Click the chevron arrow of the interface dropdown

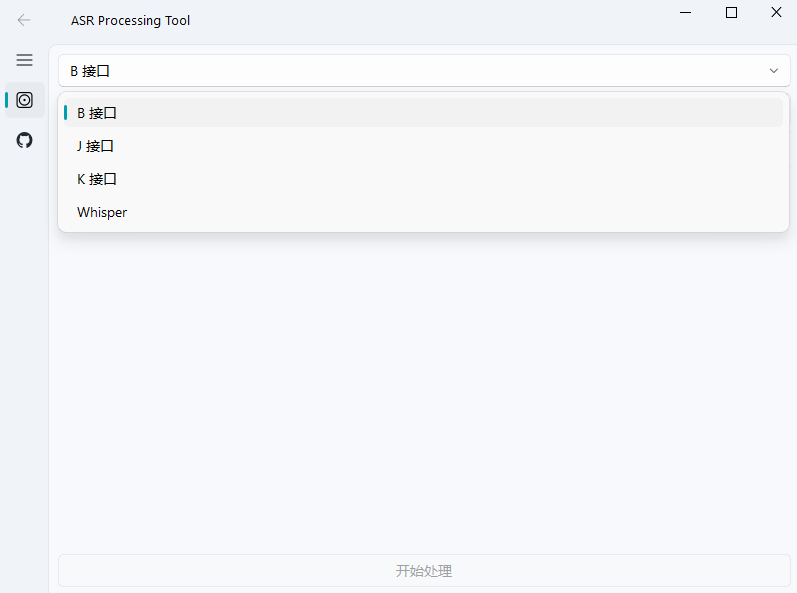773,71
